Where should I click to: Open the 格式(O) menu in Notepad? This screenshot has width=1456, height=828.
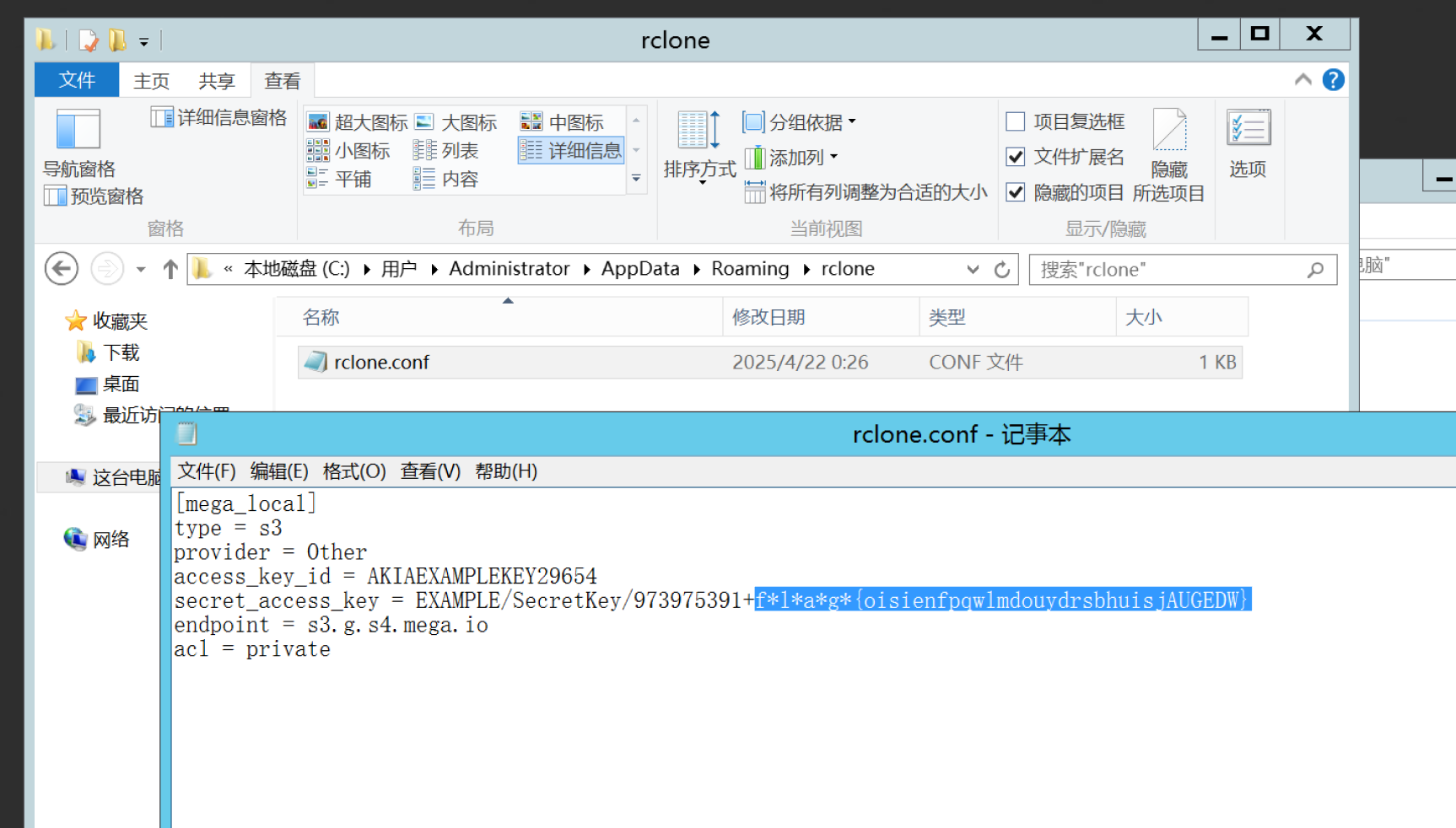[354, 471]
